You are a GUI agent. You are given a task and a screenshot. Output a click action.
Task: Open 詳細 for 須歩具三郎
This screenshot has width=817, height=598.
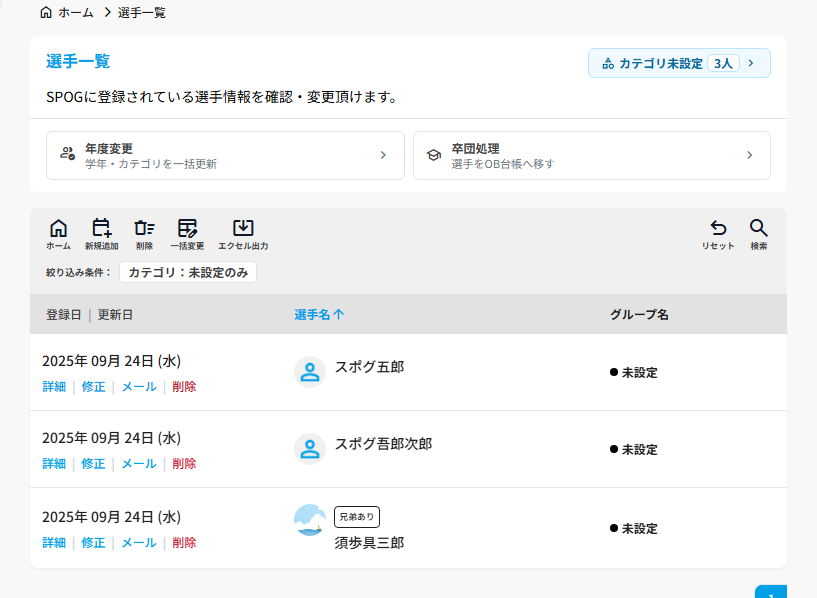54,543
